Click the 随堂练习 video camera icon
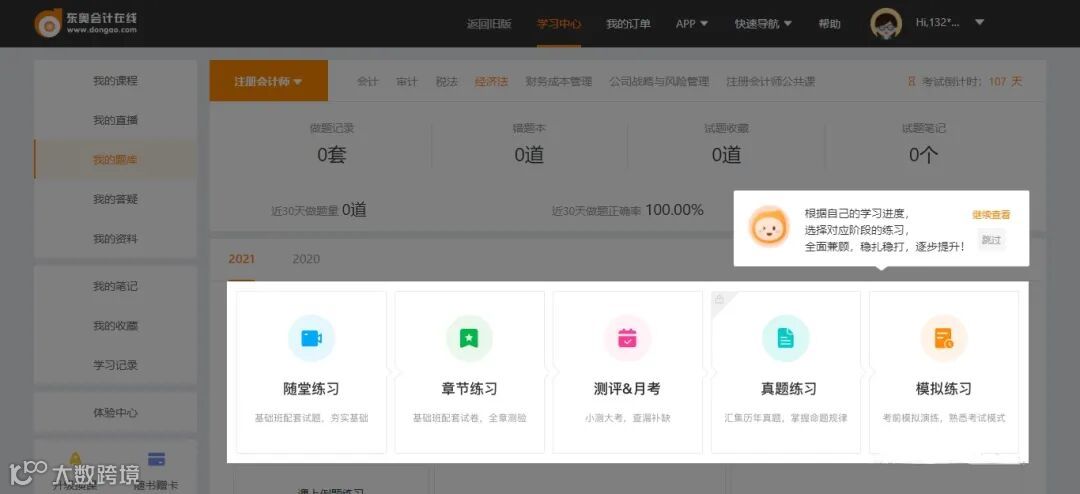1080x494 pixels. (311, 338)
